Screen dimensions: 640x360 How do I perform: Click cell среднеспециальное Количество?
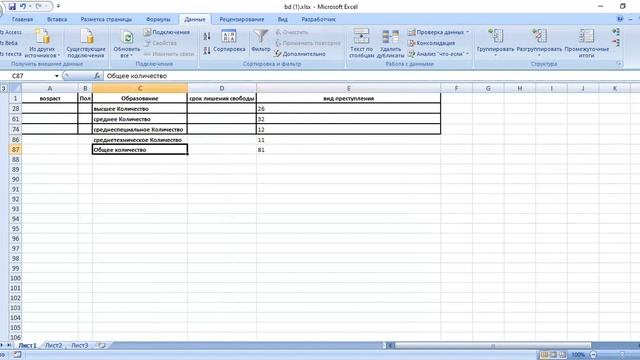point(140,129)
